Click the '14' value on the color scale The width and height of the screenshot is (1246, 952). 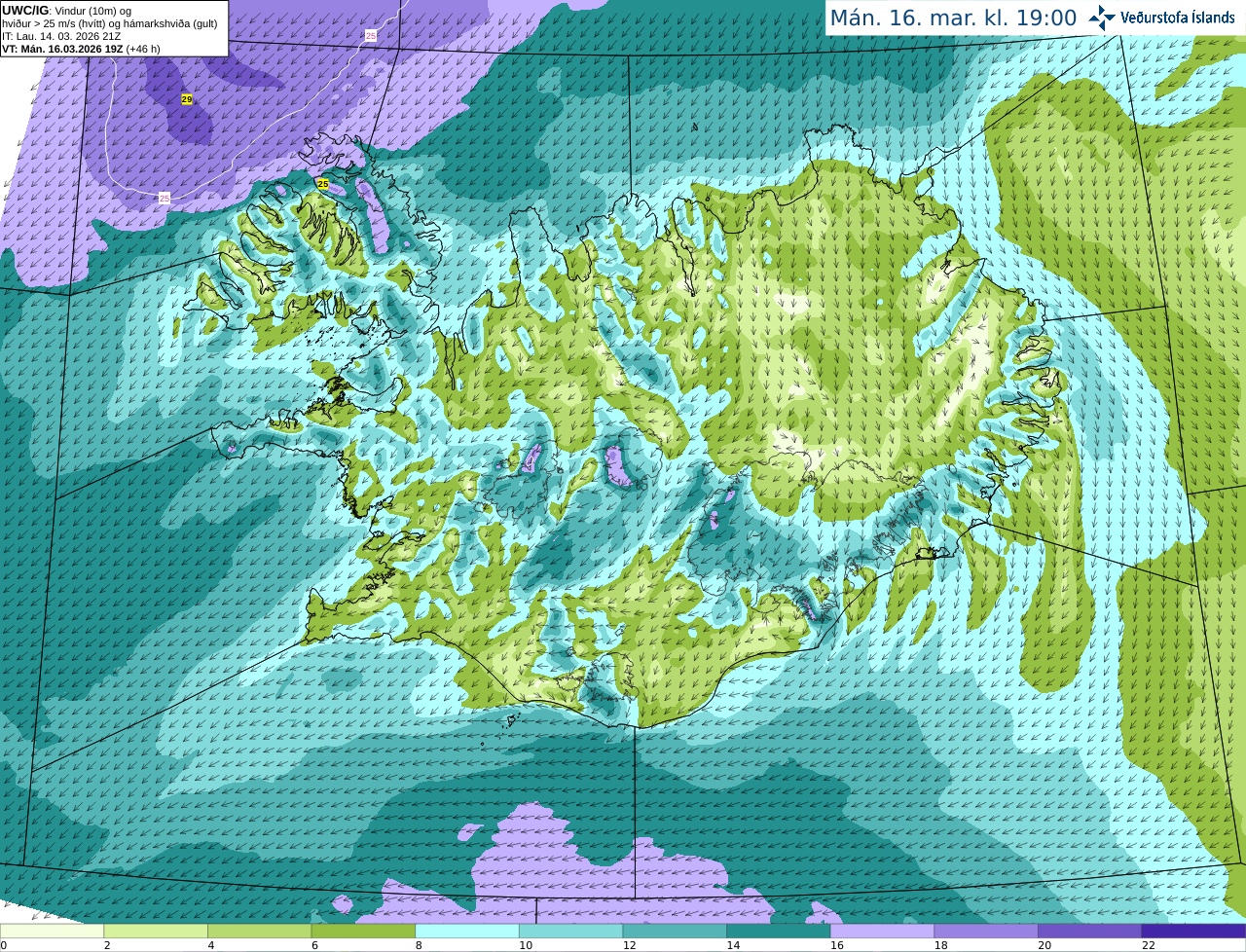pos(732,945)
